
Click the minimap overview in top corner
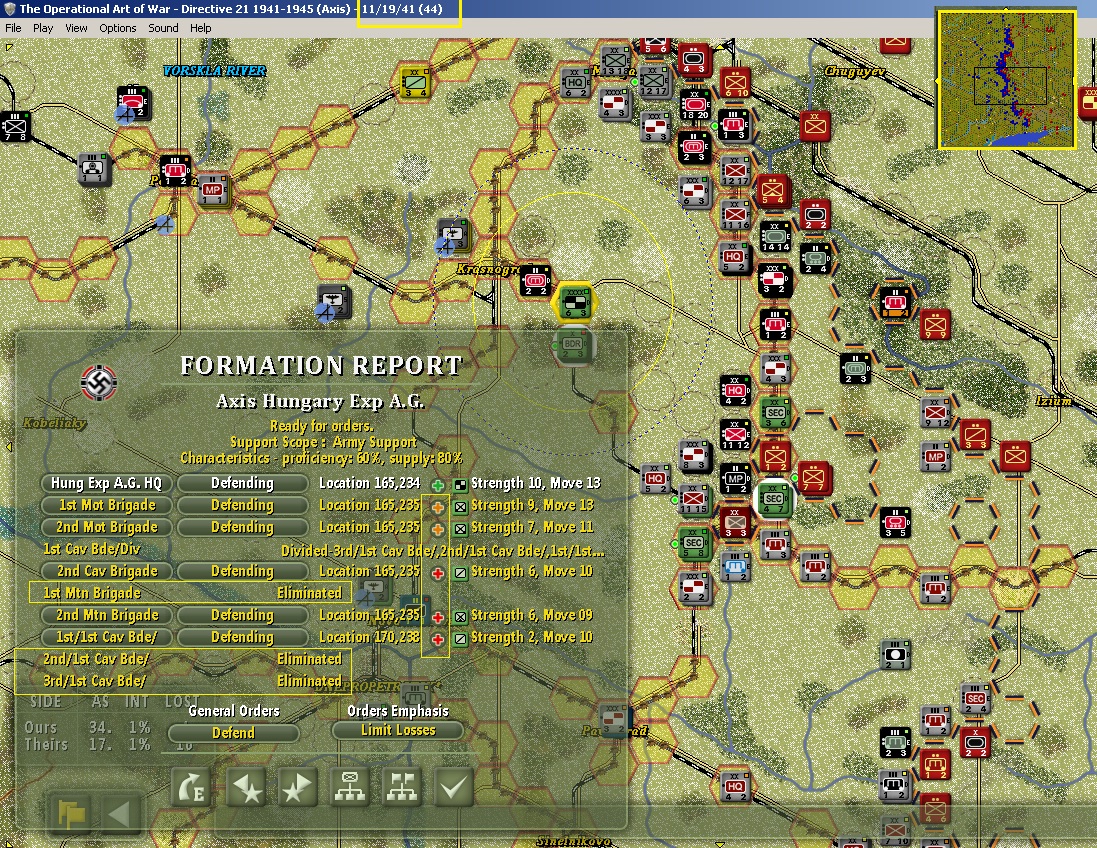click(x=1006, y=79)
